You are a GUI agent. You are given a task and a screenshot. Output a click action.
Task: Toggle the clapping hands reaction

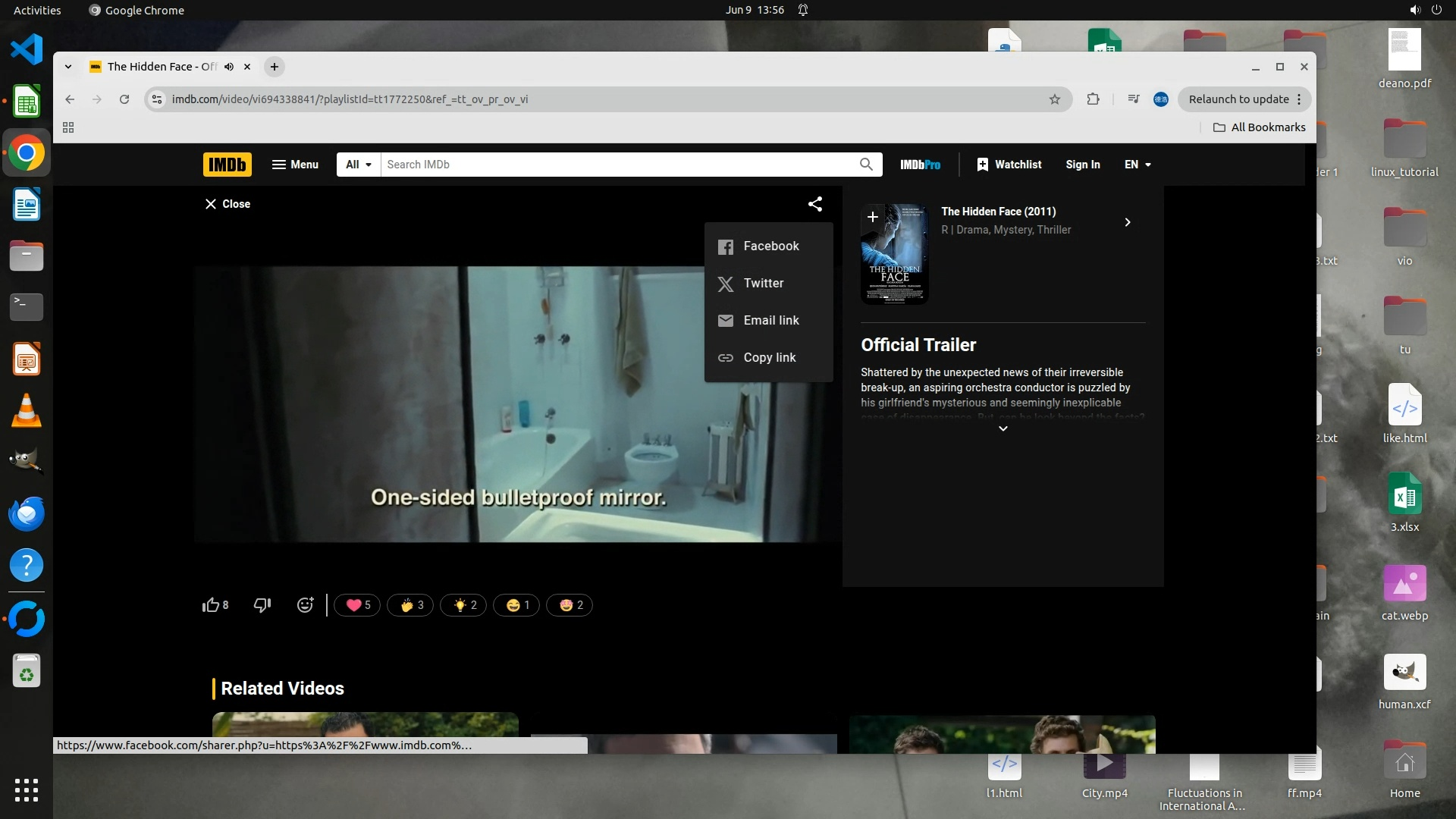point(410,605)
